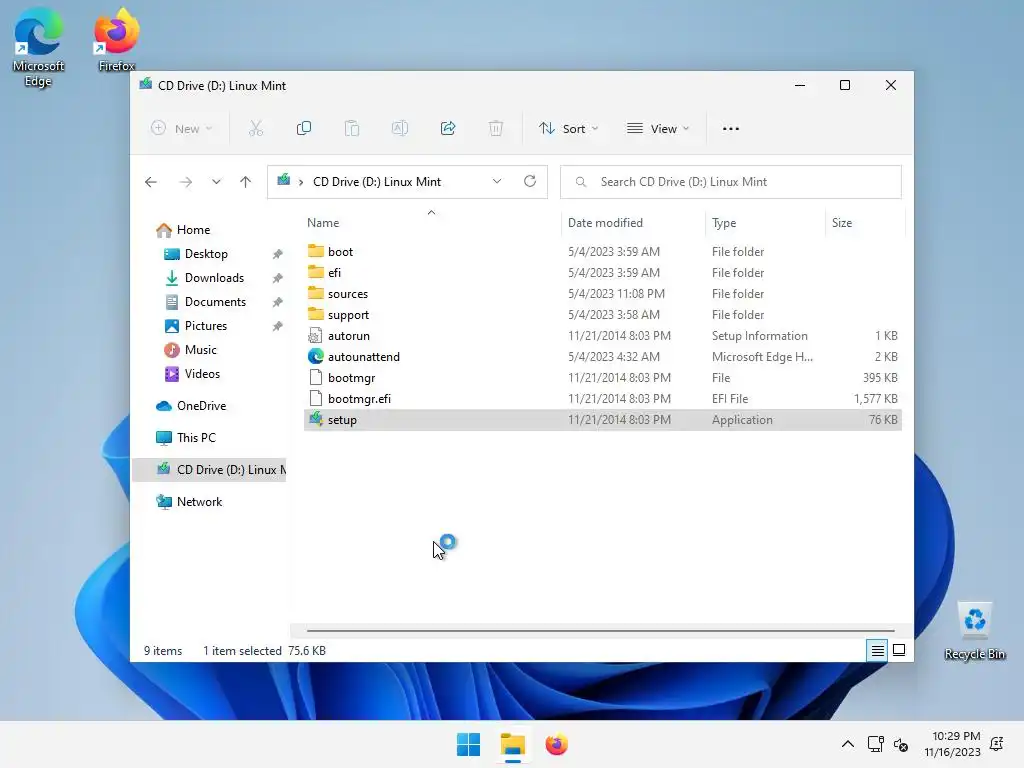This screenshot has height=768, width=1024.
Task: Click the Rename icon in toolbar
Action: [x=400, y=129]
